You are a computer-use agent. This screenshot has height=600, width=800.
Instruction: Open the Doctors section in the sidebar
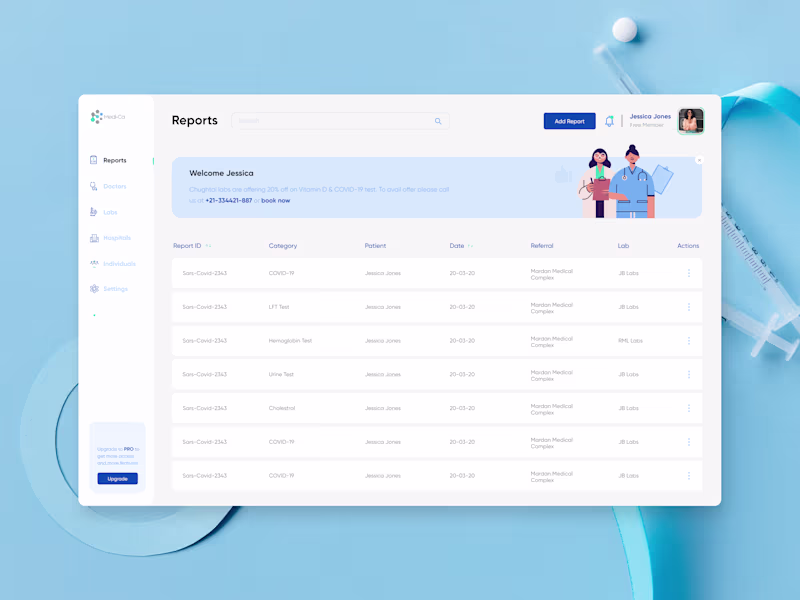coord(110,186)
